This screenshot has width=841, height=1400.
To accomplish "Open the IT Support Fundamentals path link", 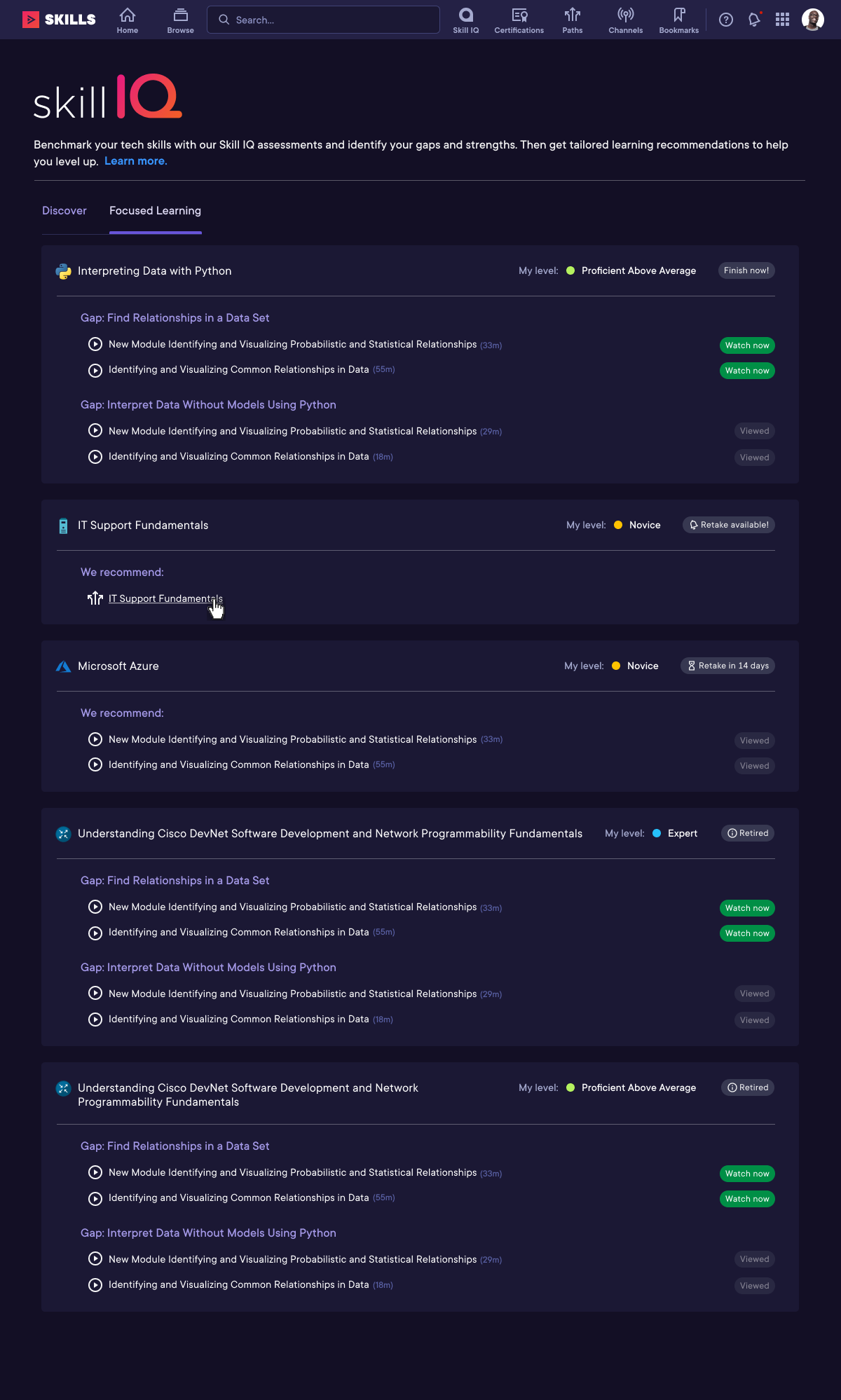I will (165, 598).
